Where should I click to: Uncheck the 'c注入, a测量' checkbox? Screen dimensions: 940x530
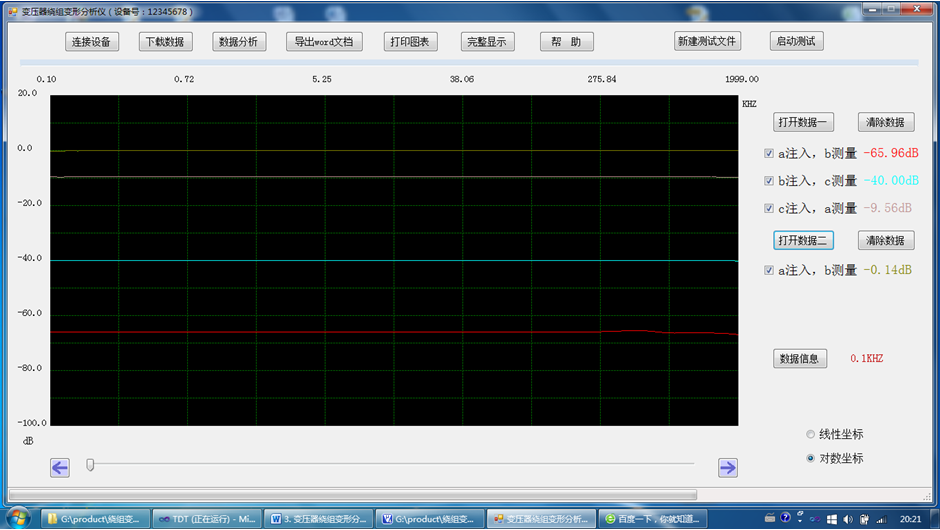point(769,208)
